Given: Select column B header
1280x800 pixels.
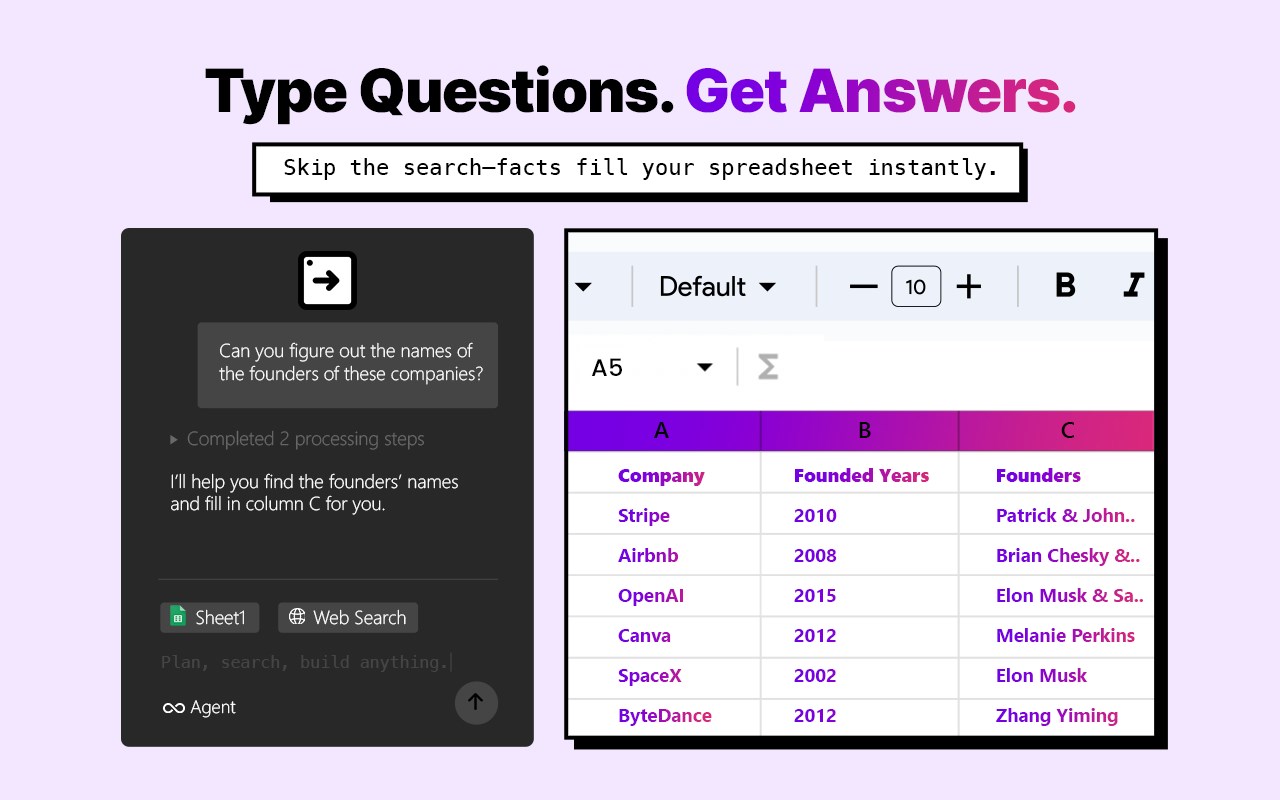Looking at the screenshot, I should [x=860, y=431].
